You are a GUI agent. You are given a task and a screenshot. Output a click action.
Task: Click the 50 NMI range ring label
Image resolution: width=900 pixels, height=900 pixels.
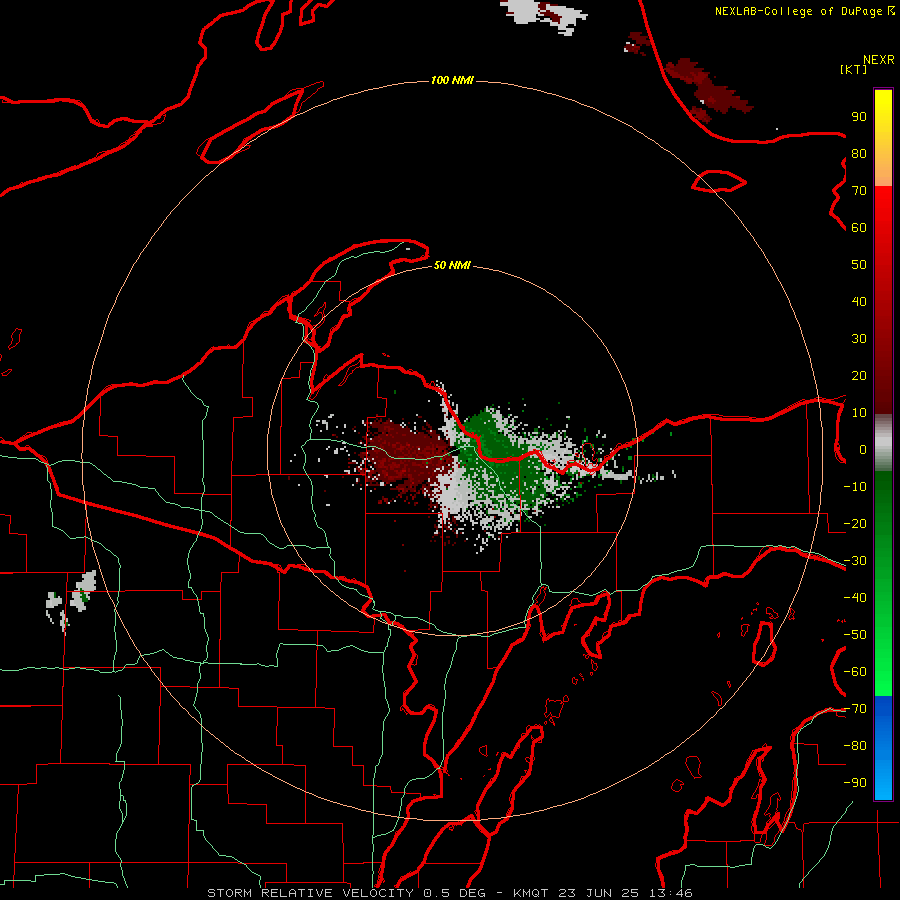[452, 265]
